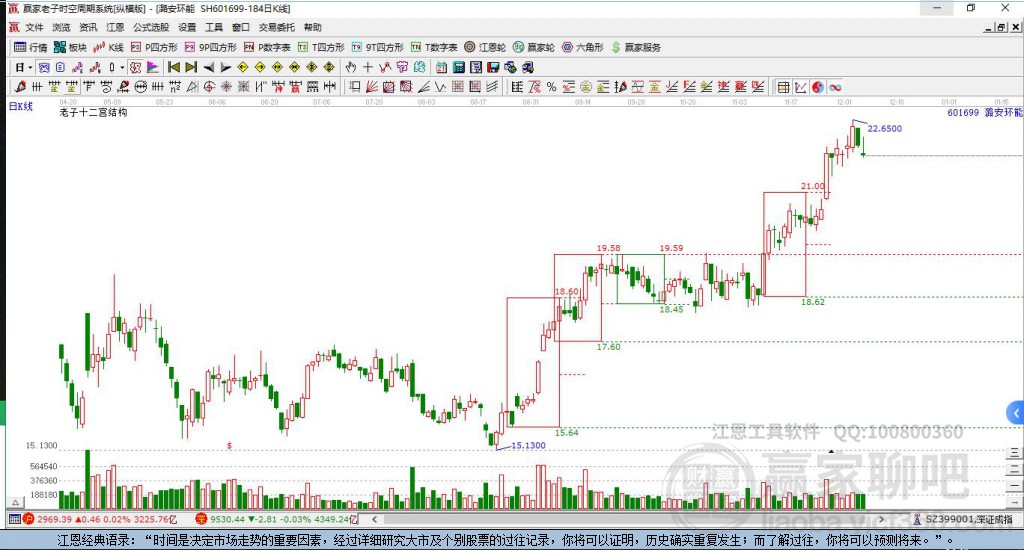Open the 江恩 menu
The height and width of the screenshot is (550, 1024).
click(x=115, y=27)
